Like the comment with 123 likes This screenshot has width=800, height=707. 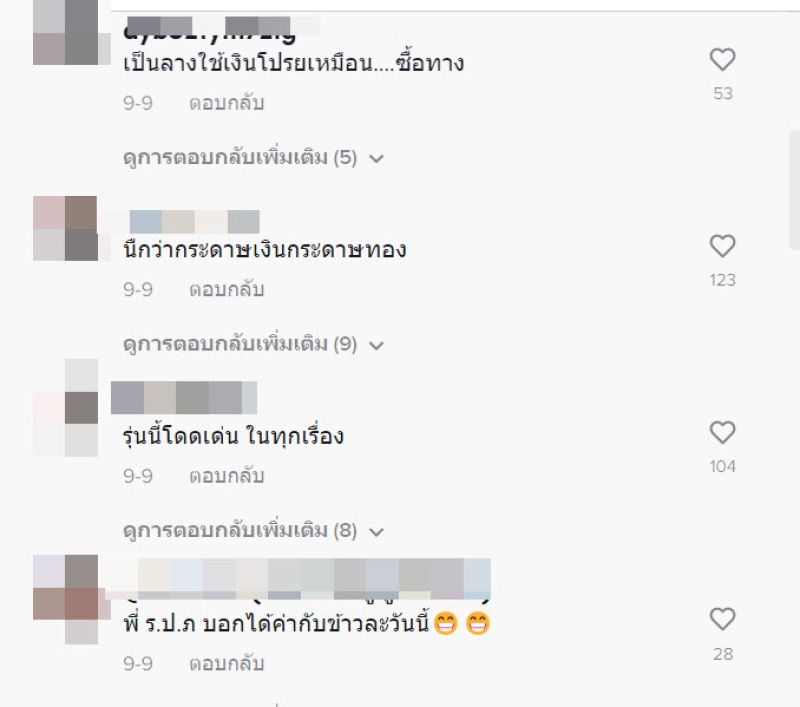coord(722,246)
